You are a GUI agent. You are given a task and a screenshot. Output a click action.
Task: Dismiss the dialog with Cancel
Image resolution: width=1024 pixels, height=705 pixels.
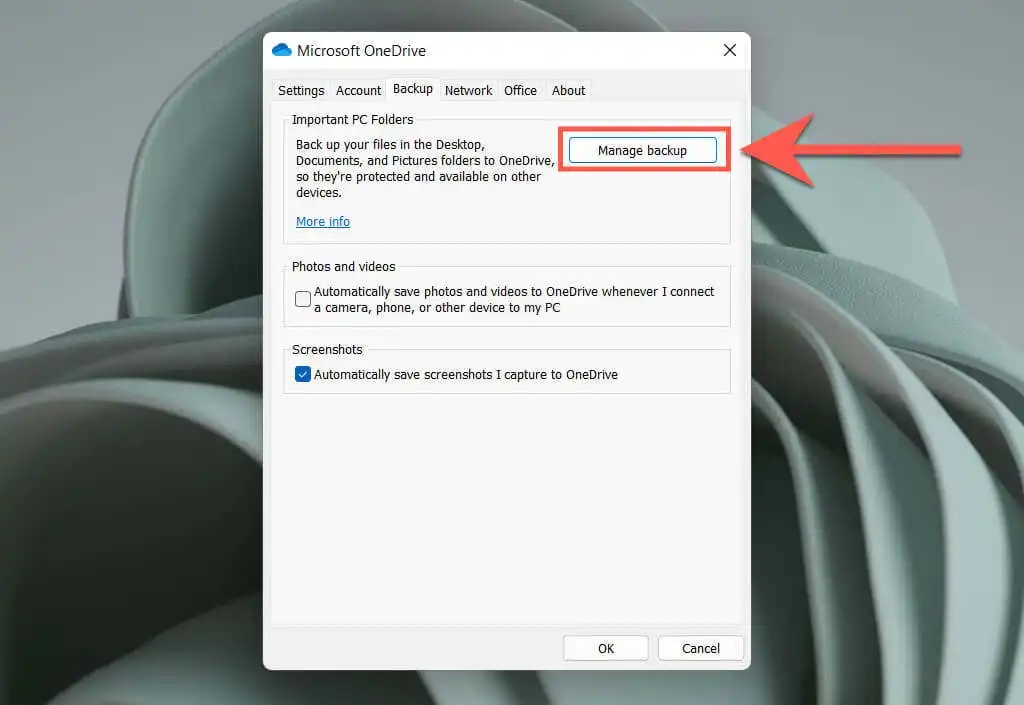[x=701, y=648]
